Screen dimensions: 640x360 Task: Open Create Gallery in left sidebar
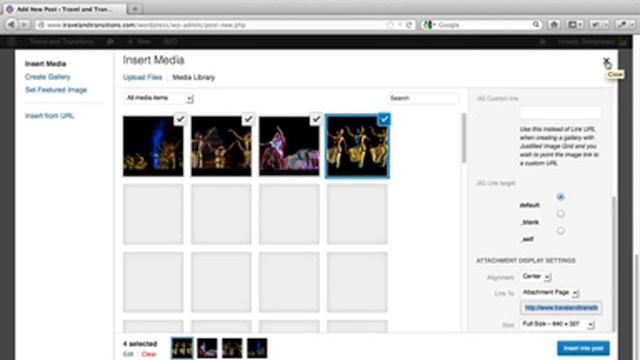[x=47, y=77]
